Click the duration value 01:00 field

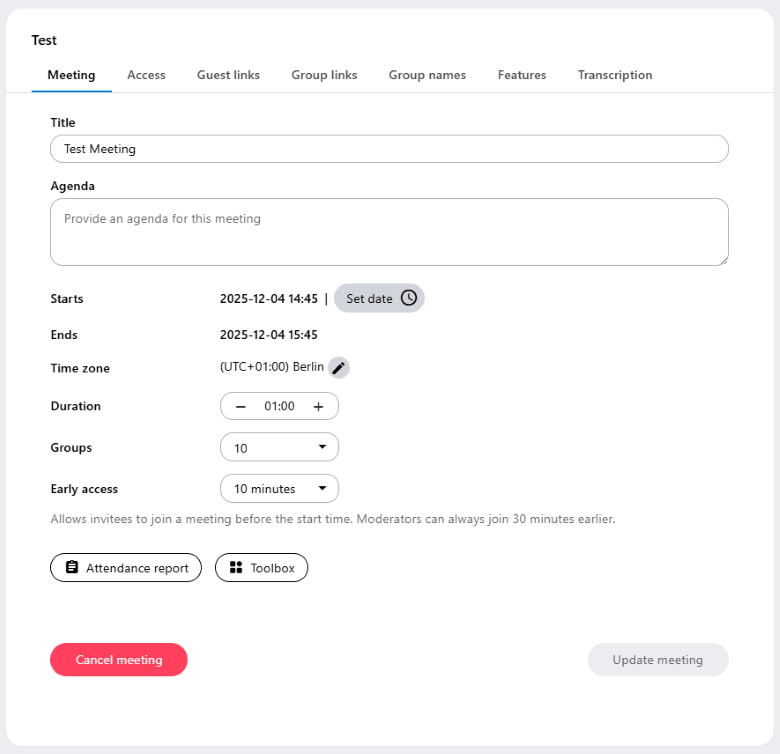279,406
